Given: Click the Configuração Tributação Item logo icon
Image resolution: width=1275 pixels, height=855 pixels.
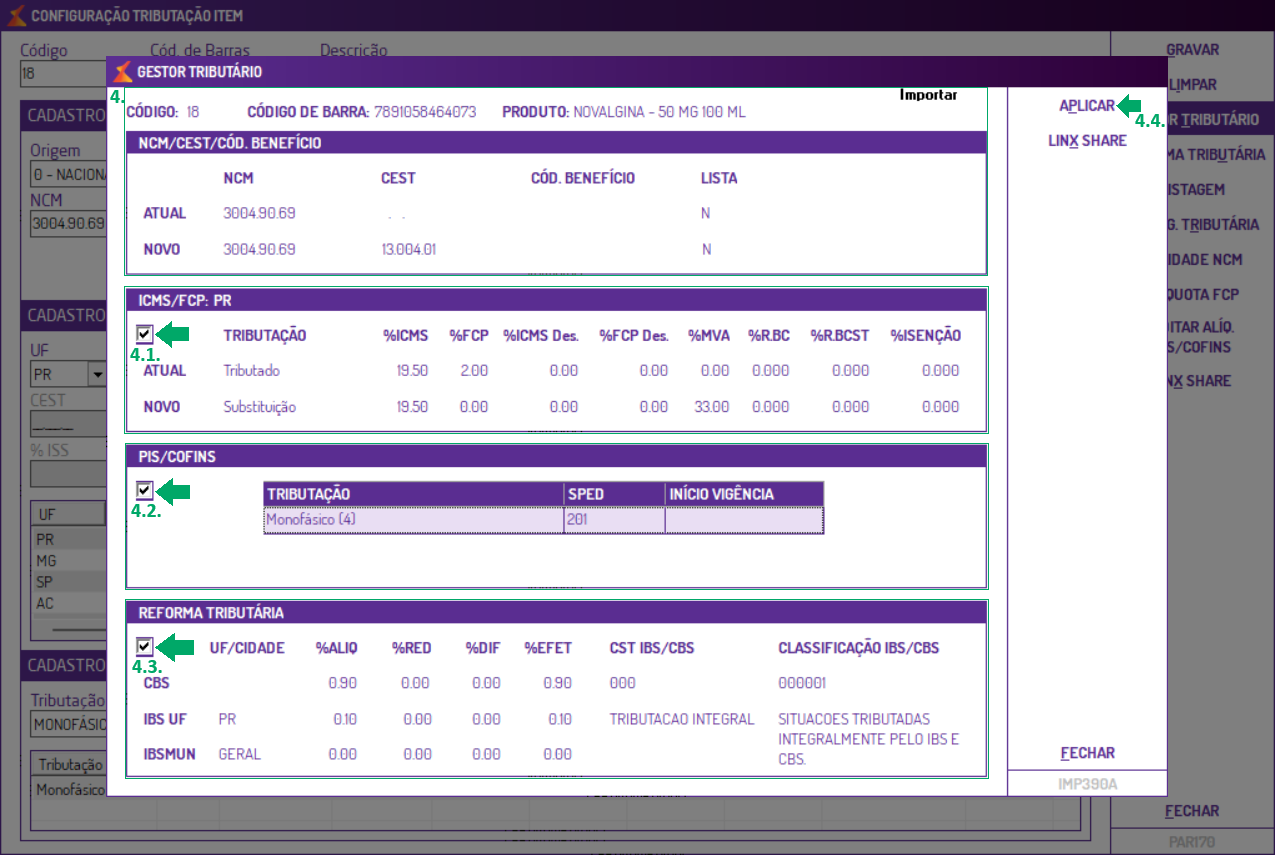Looking at the screenshot, I should pyautogui.click(x=16, y=16).
